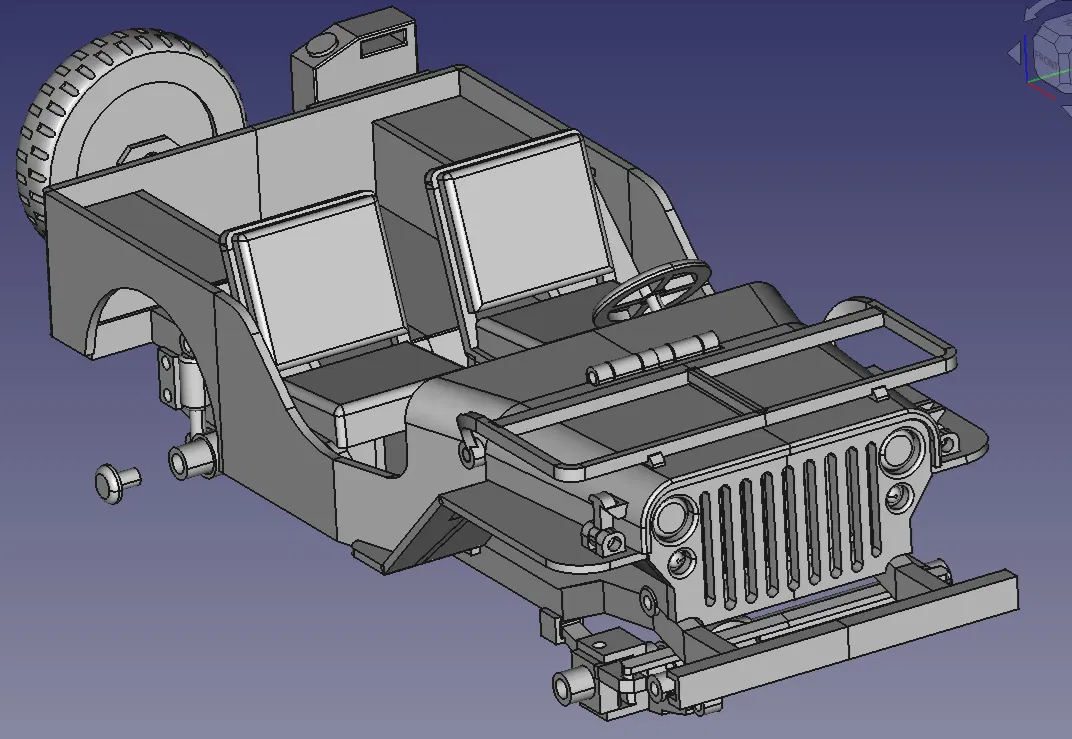Select the rear axle stub below the shock
This screenshot has width=1072, height=739.
point(191,457)
